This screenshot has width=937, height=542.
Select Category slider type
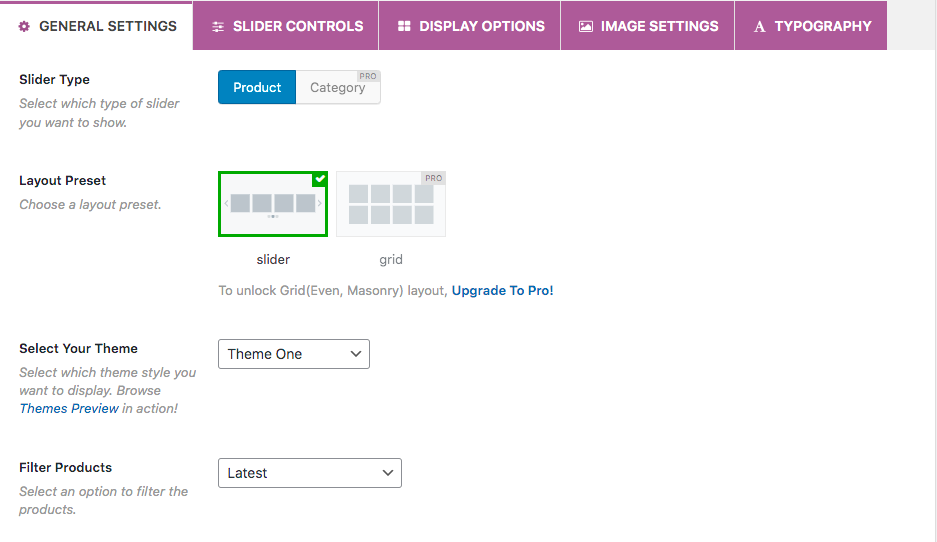tap(338, 87)
